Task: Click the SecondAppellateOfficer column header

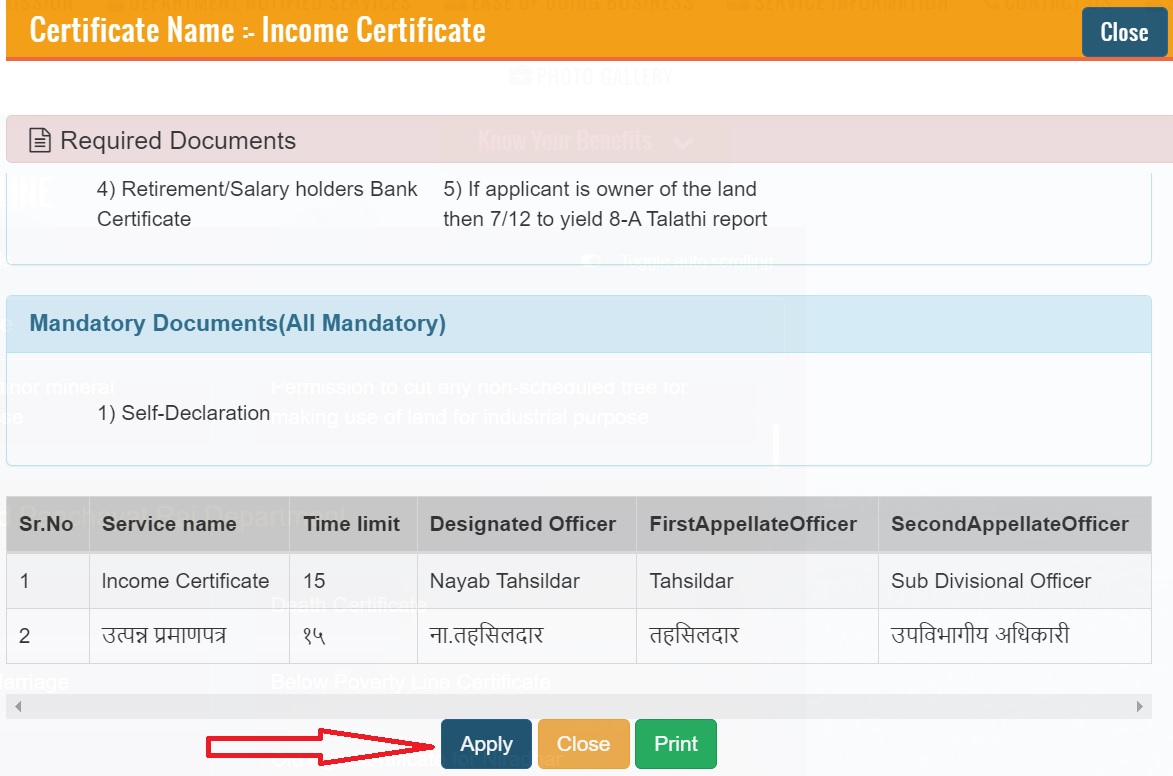Action: (x=1009, y=524)
